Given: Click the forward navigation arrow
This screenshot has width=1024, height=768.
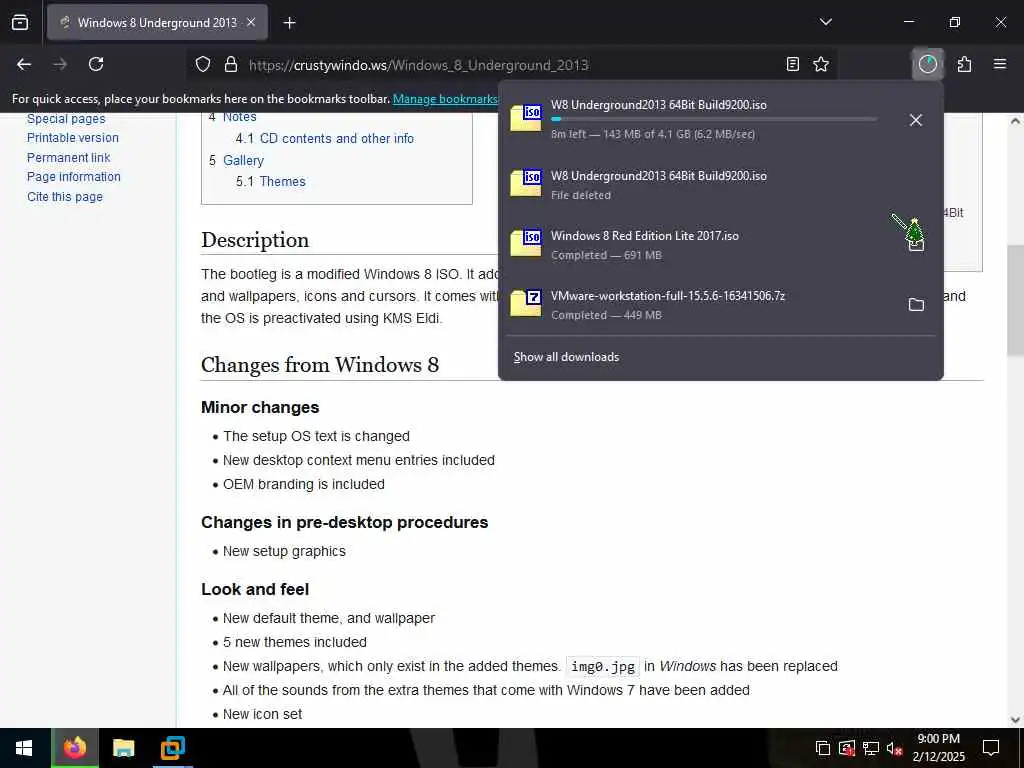Looking at the screenshot, I should click(59, 64).
